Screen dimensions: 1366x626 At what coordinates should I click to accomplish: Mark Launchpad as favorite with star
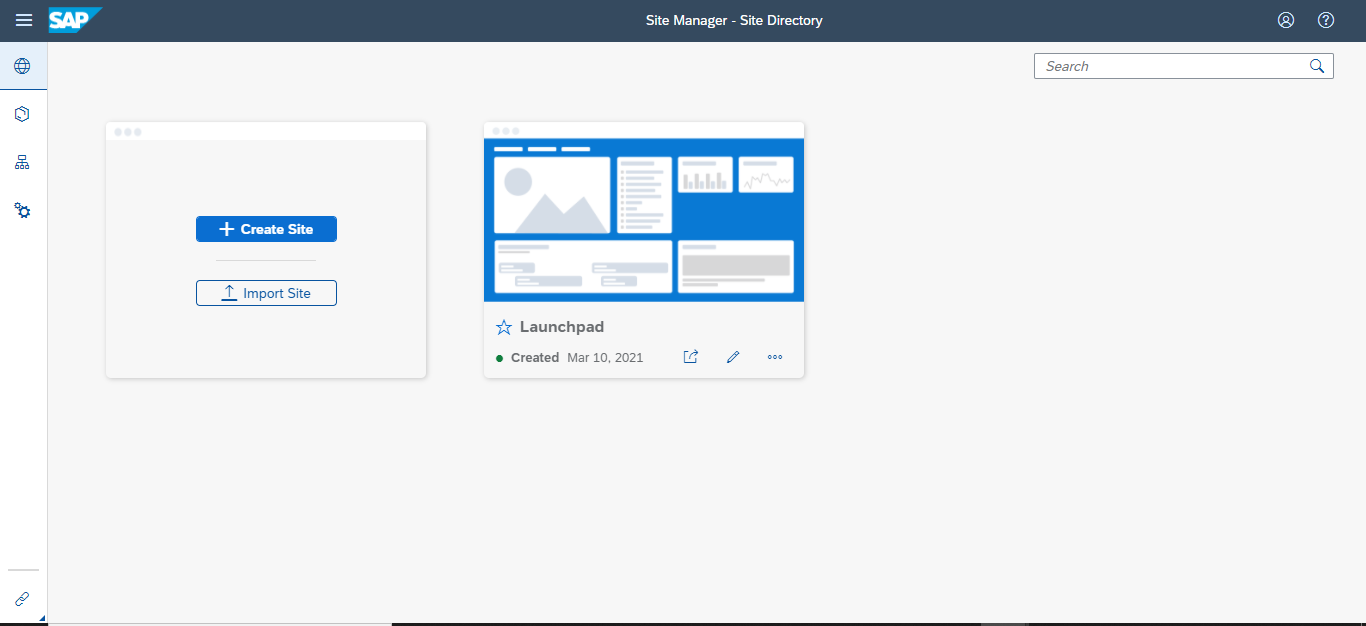504,327
